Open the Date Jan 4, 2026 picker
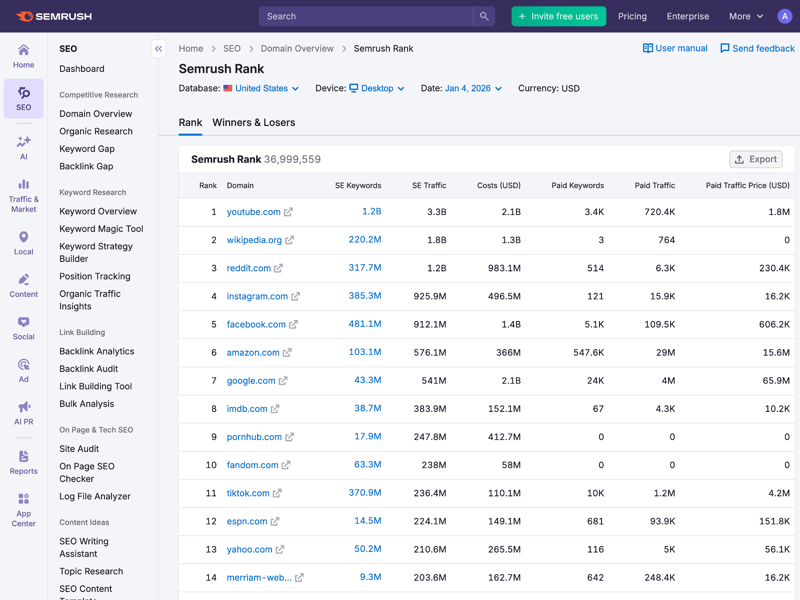800x600 pixels. click(473, 88)
